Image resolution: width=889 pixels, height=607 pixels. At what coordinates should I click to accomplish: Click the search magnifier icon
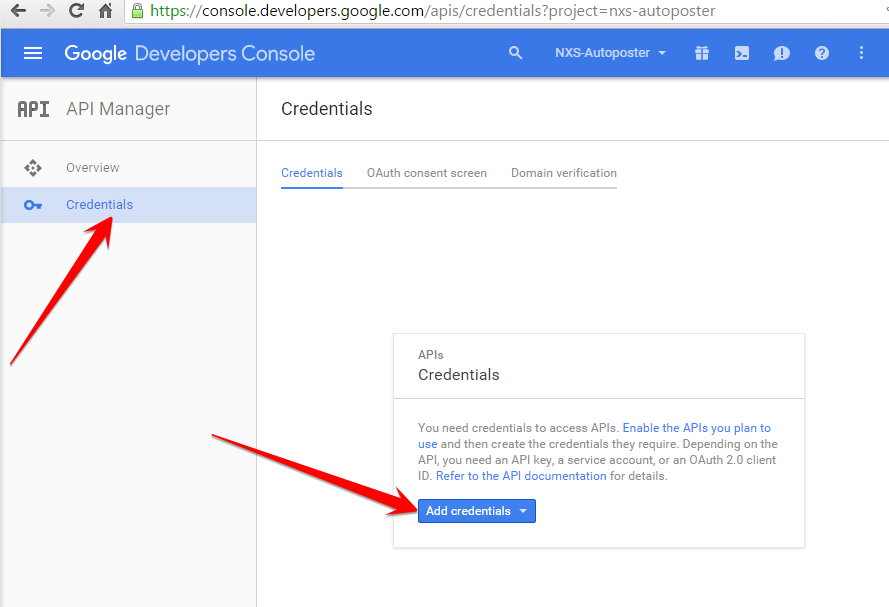click(x=515, y=53)
